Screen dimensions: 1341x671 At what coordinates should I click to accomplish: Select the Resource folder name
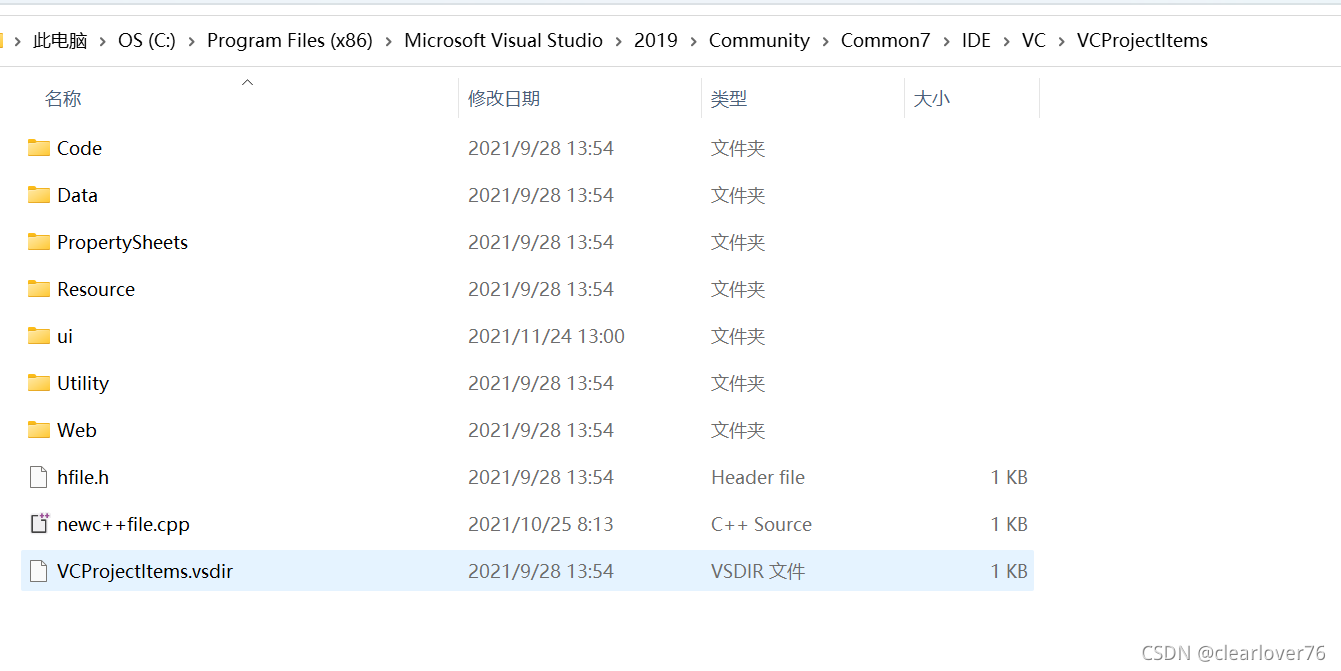coord(96,289)
